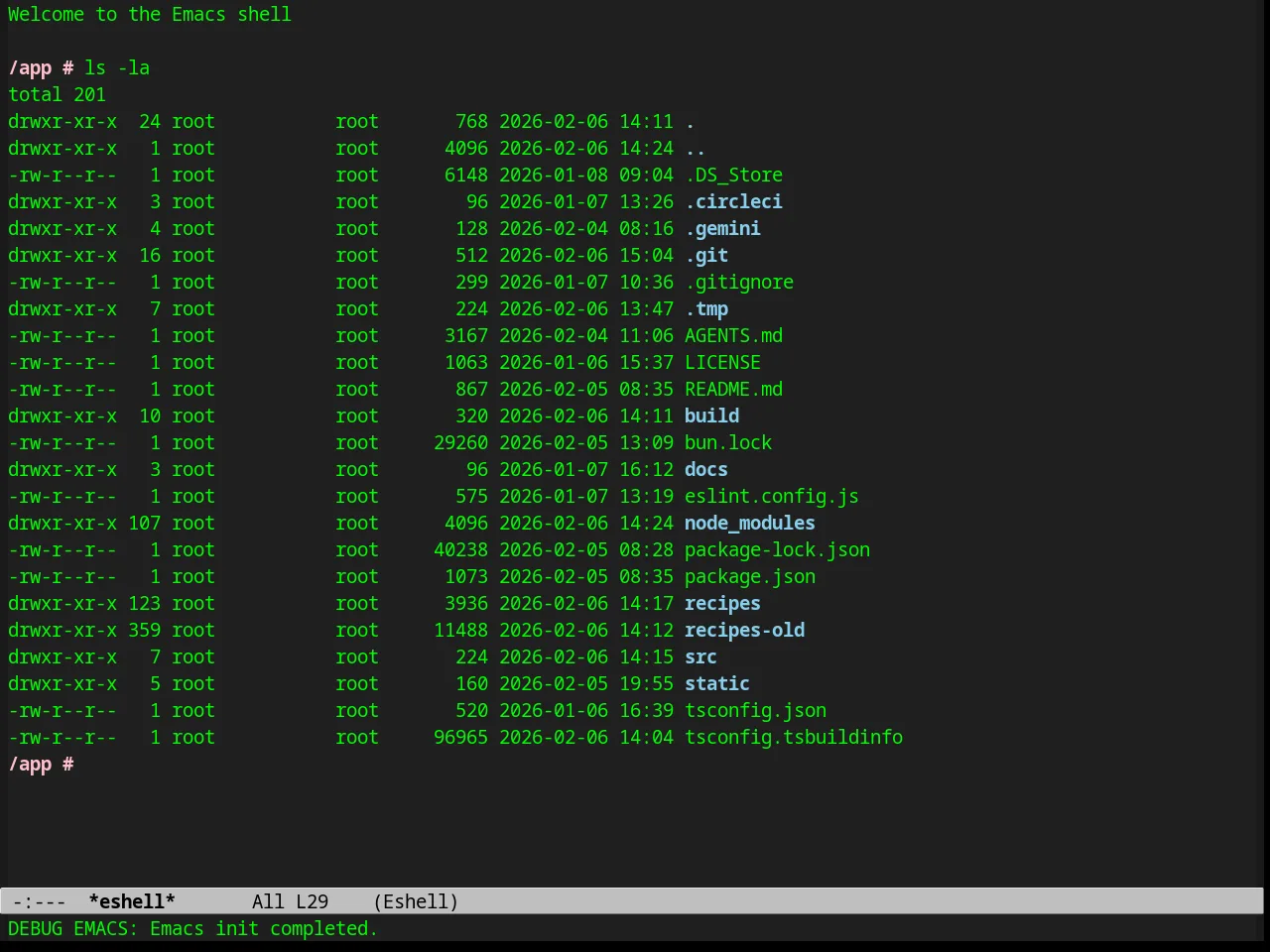Click the '-:---' mode line status flags
This screenshot has height=952, width=1270.
pyautogui.click(x=40, y=901)
